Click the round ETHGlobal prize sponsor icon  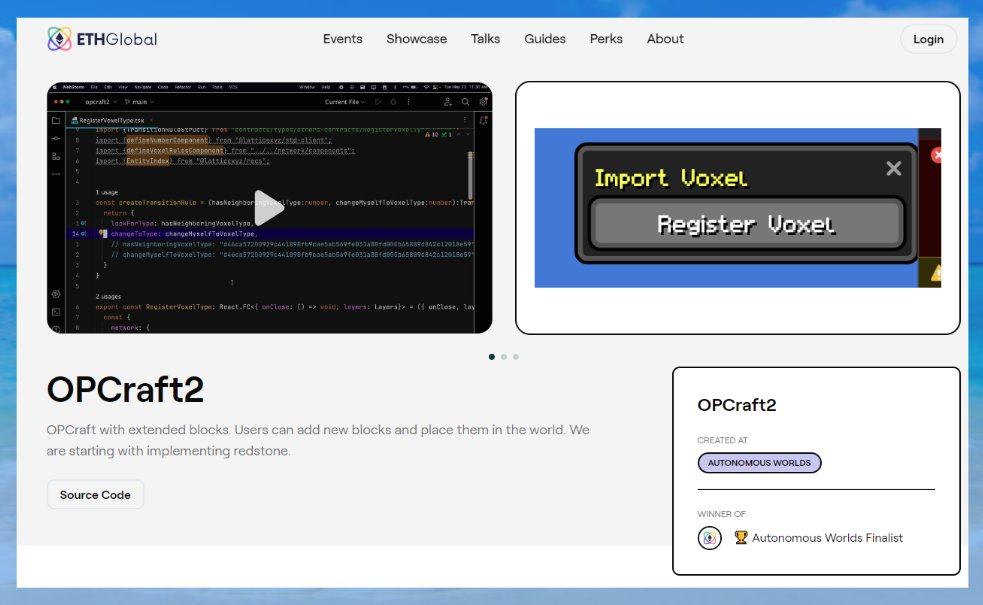point(710,538)
